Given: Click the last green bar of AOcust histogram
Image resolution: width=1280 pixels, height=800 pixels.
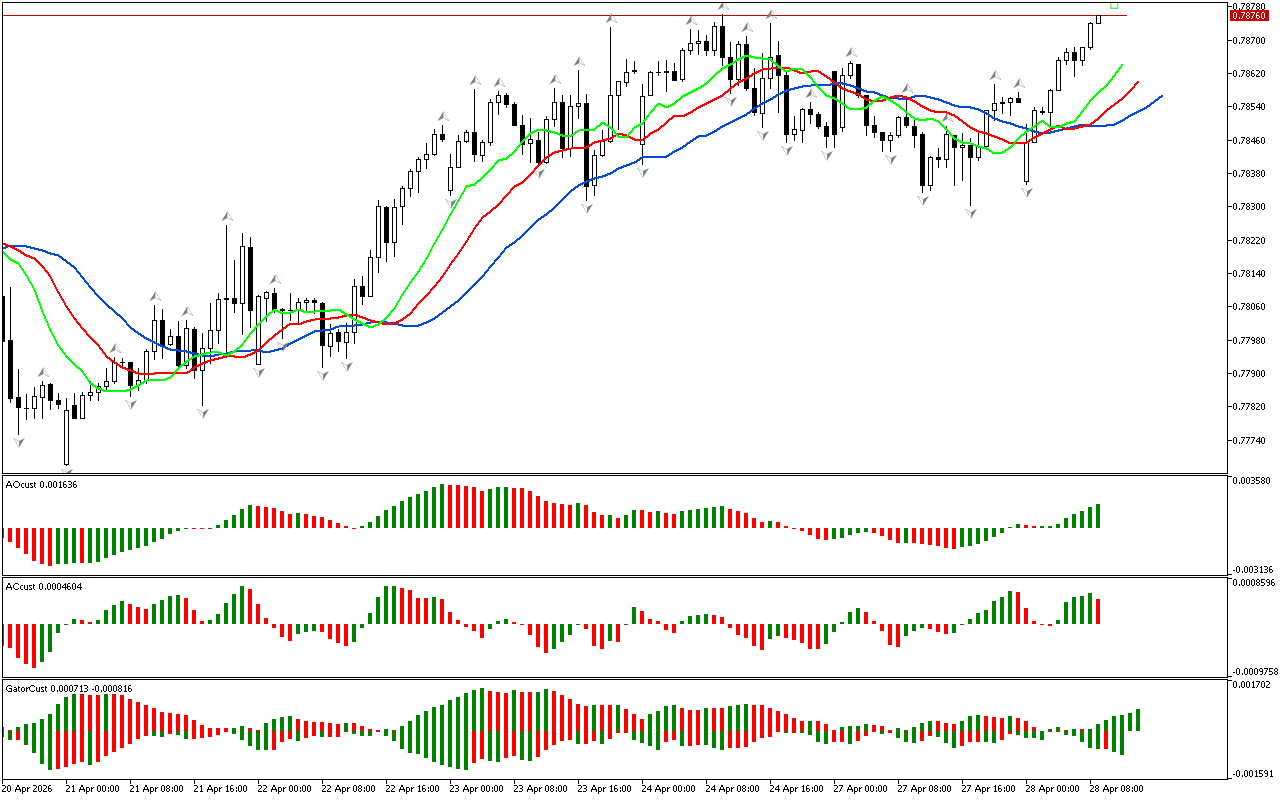Looking at the screenshot, I should pyautogui.click(x=1098, y=516).
